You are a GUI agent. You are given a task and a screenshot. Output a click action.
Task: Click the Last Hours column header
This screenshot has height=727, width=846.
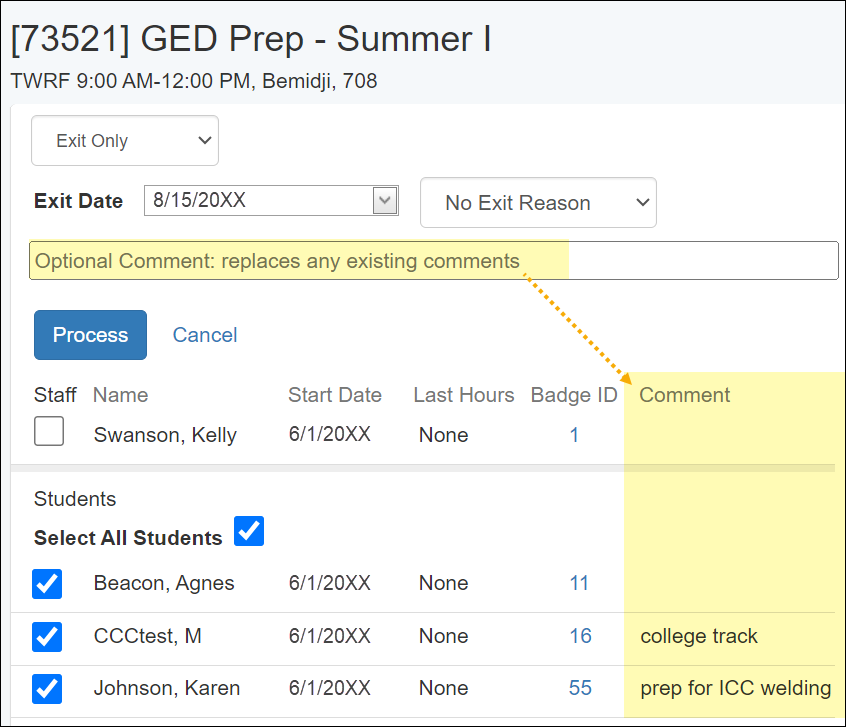(x=463, y=395)
